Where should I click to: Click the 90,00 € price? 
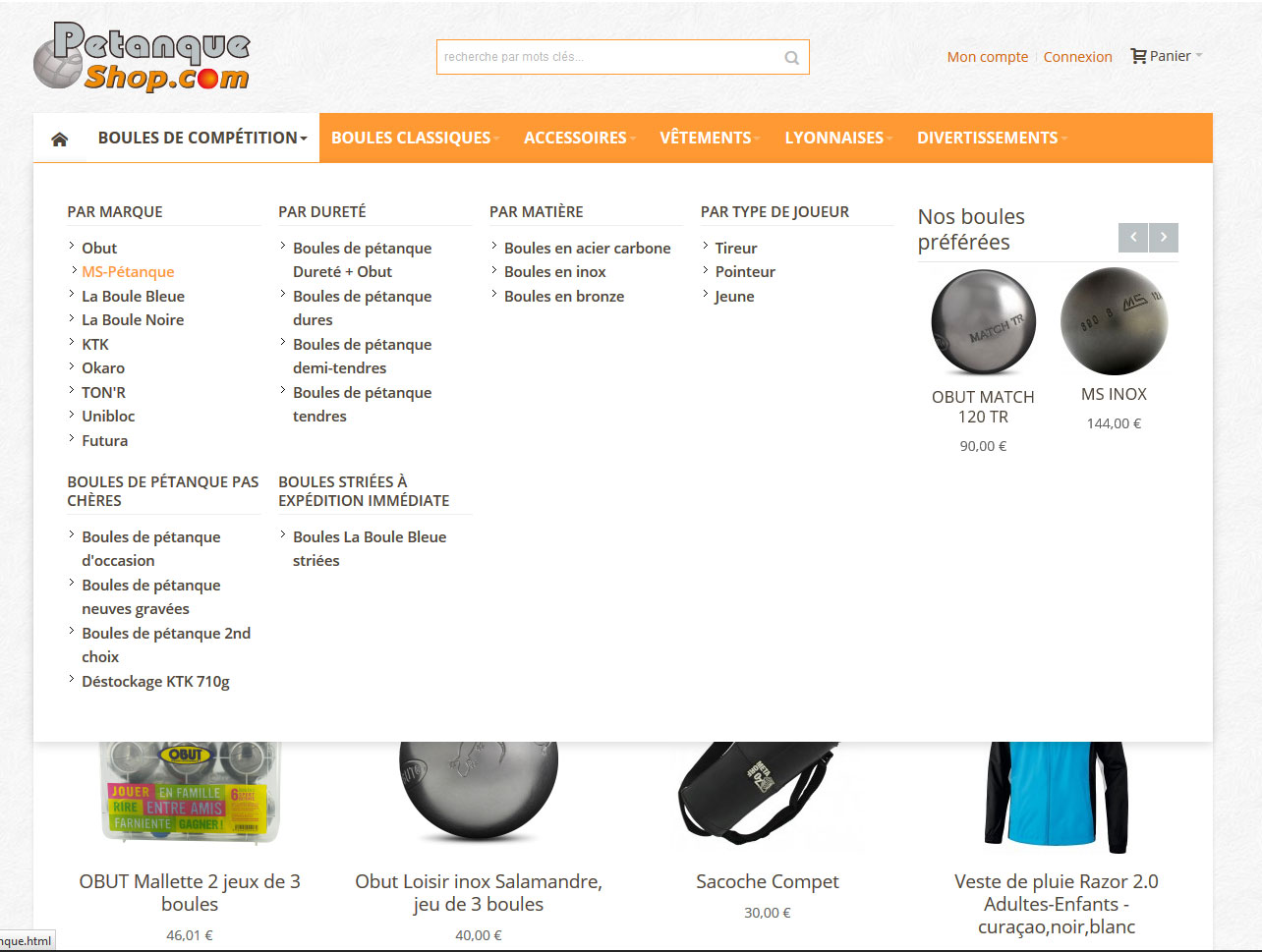[x=983, y=446]
